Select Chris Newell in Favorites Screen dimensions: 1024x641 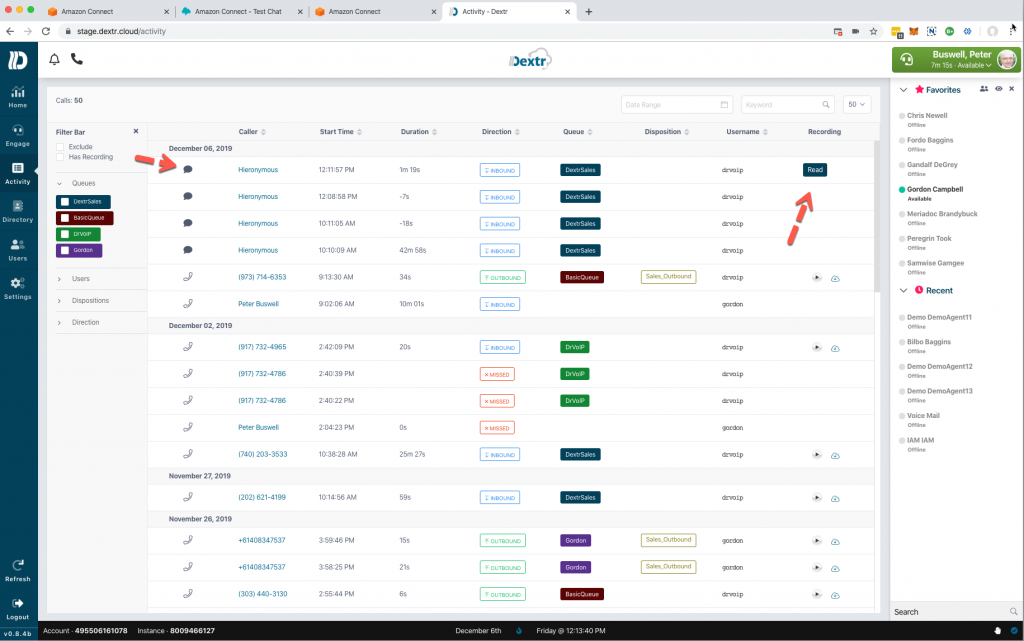point(927,116)
